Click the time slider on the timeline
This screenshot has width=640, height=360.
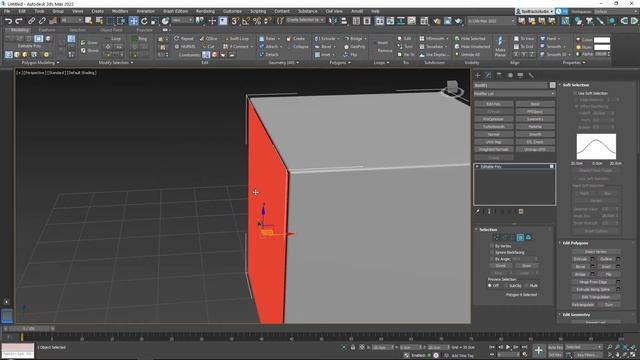[29, 329]
